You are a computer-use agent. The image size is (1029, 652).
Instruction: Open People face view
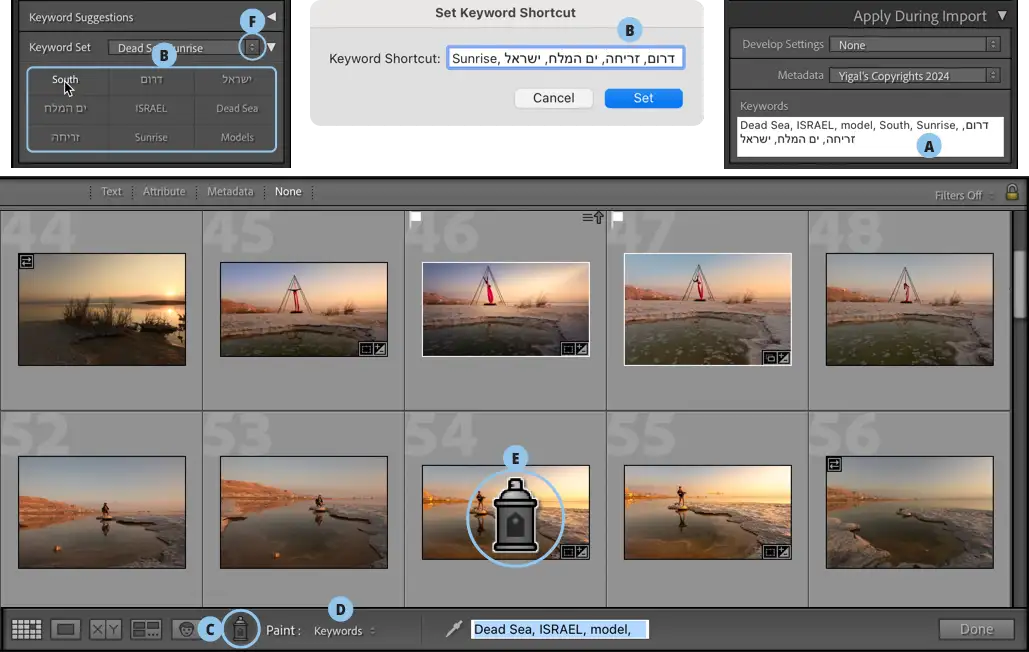click(x=185, y=629)
